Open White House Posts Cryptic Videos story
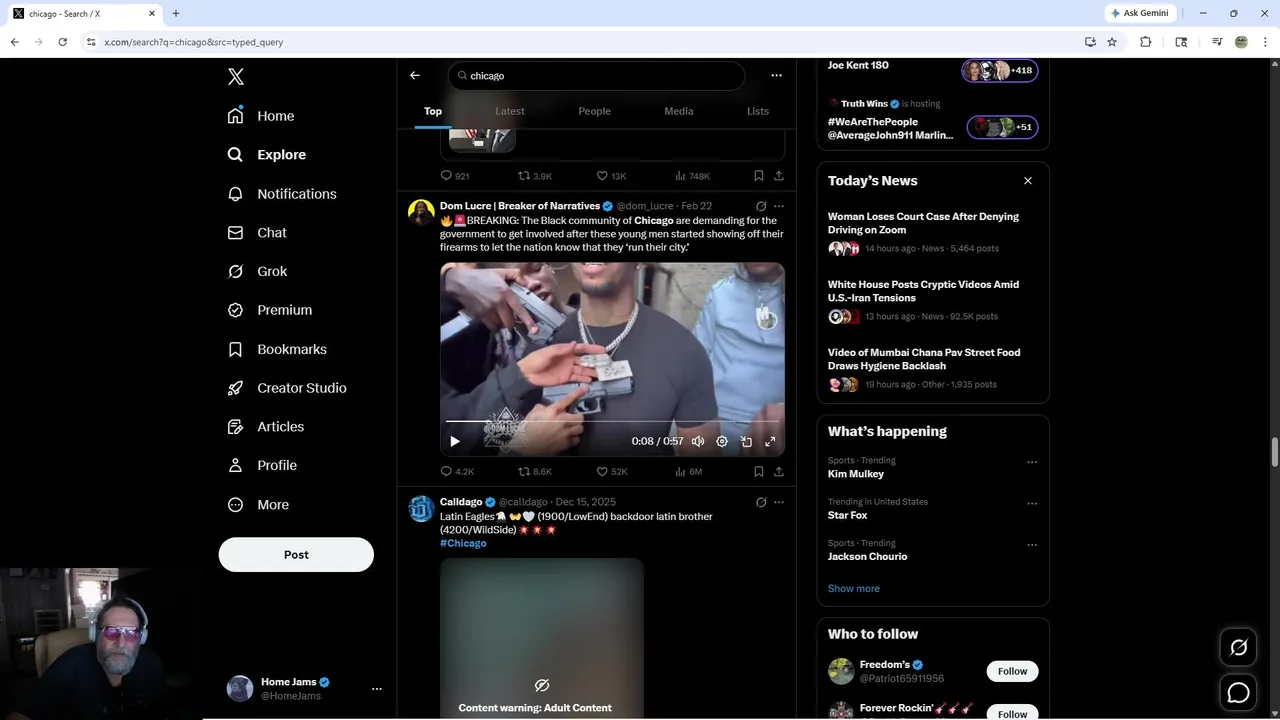The height and width of the screenshot is (720, 1280). tap(933, 300)
